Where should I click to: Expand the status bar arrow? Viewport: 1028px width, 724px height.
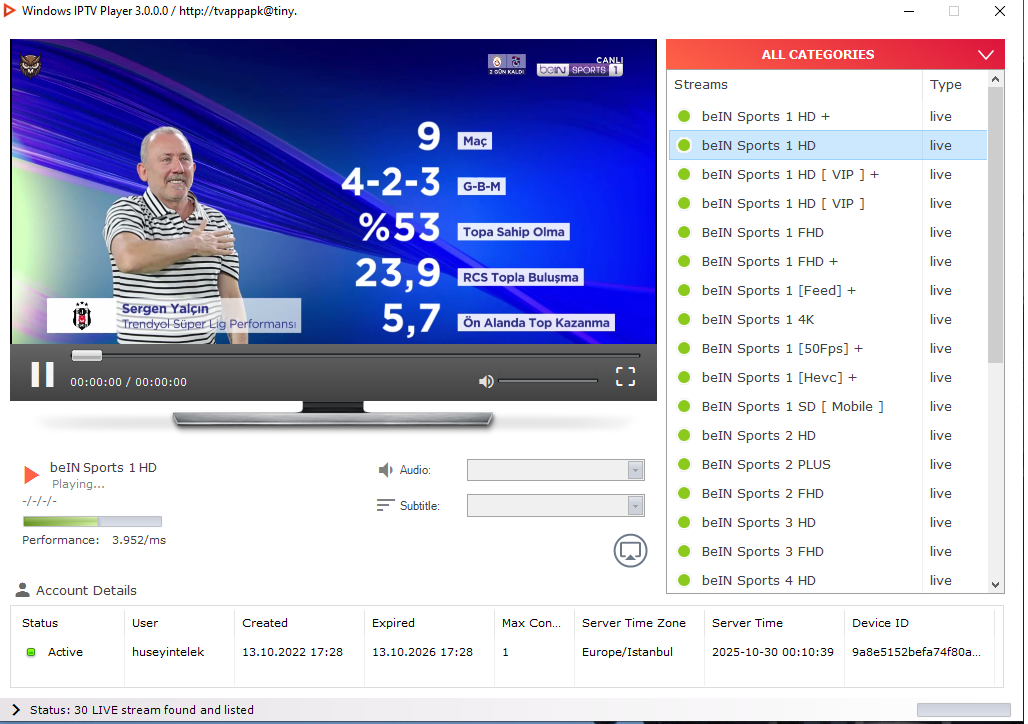[x=16, y=710]
